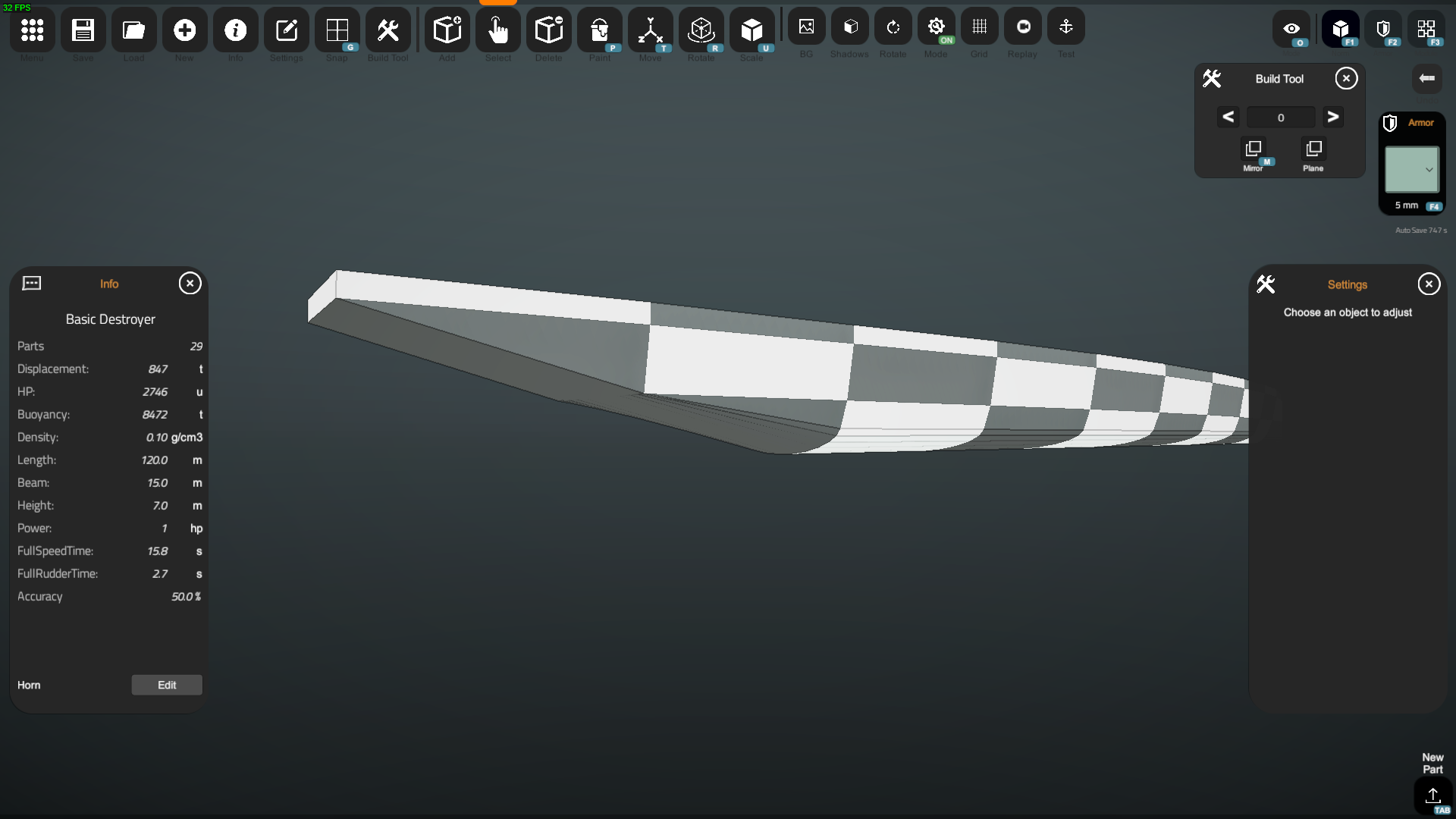This screenshot has width=1456, height=819.
Task: Activate the Move tool
Action: coord(650,30)
